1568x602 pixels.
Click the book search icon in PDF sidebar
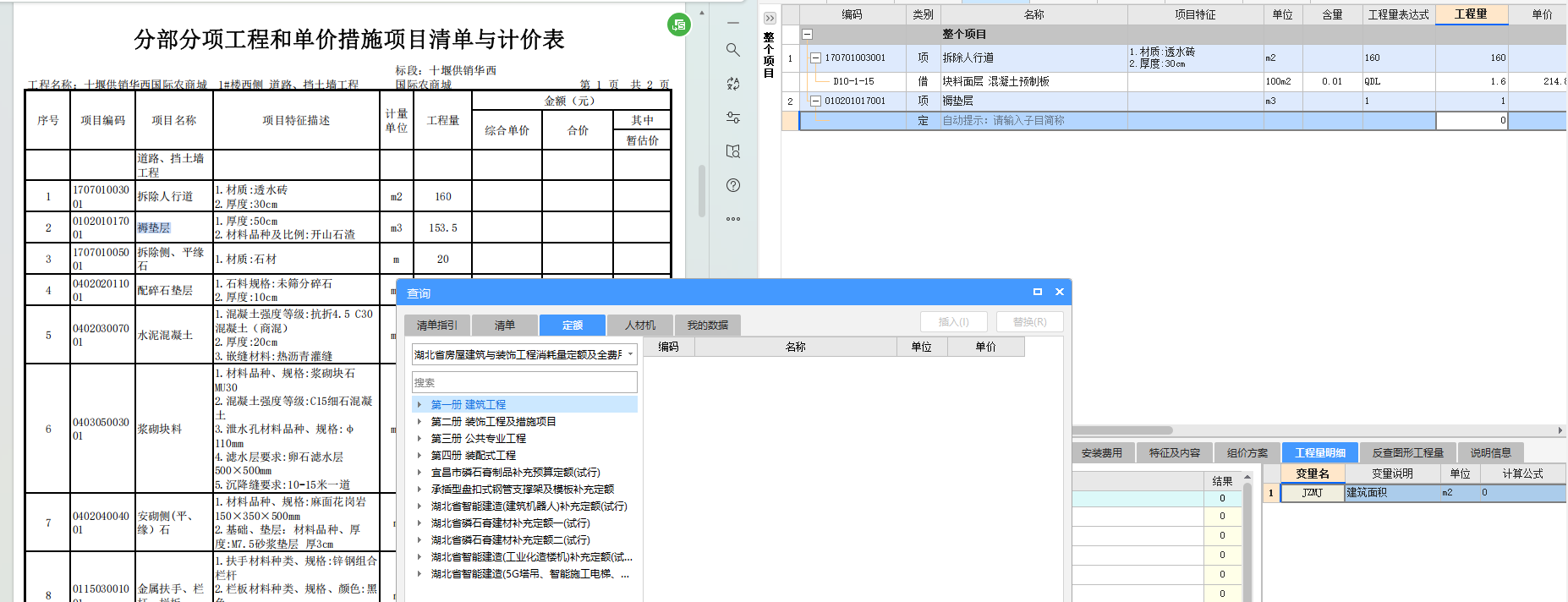point(733,151)
